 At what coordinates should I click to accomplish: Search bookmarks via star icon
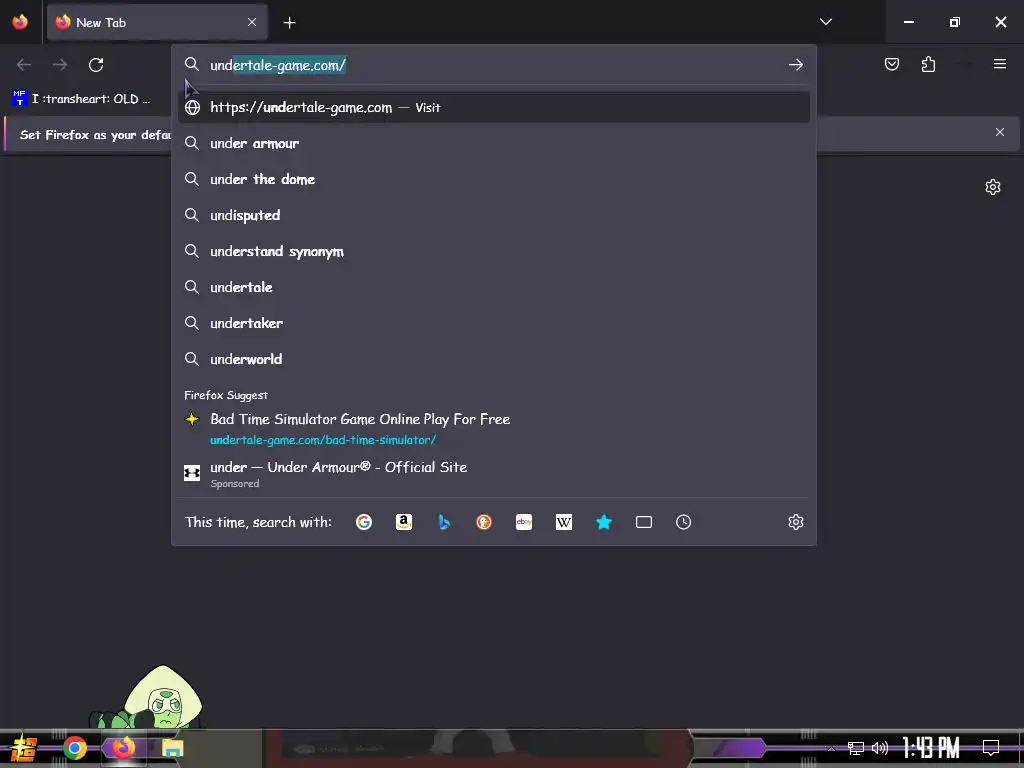pyautogui.click(x=604, y=522)
